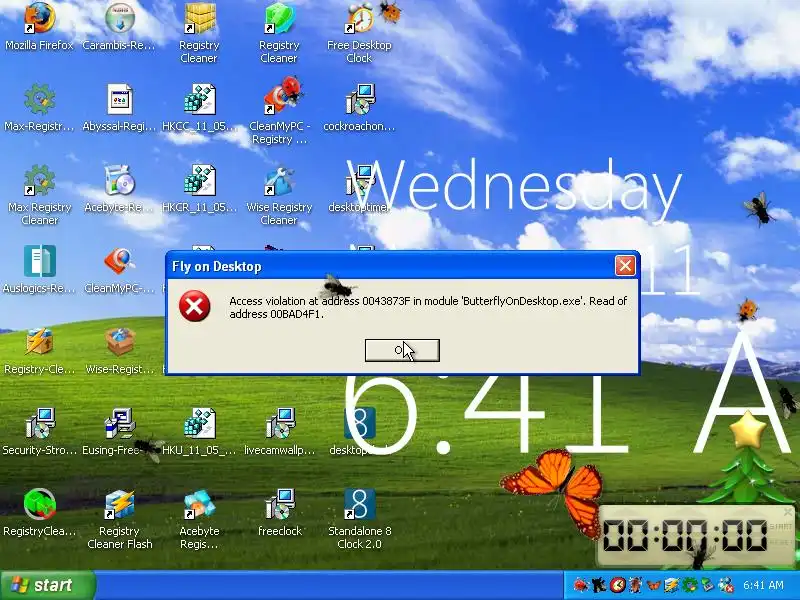Open the Registry Cleaner Flash shortcut
800x600 pixels.
[119, 519]
